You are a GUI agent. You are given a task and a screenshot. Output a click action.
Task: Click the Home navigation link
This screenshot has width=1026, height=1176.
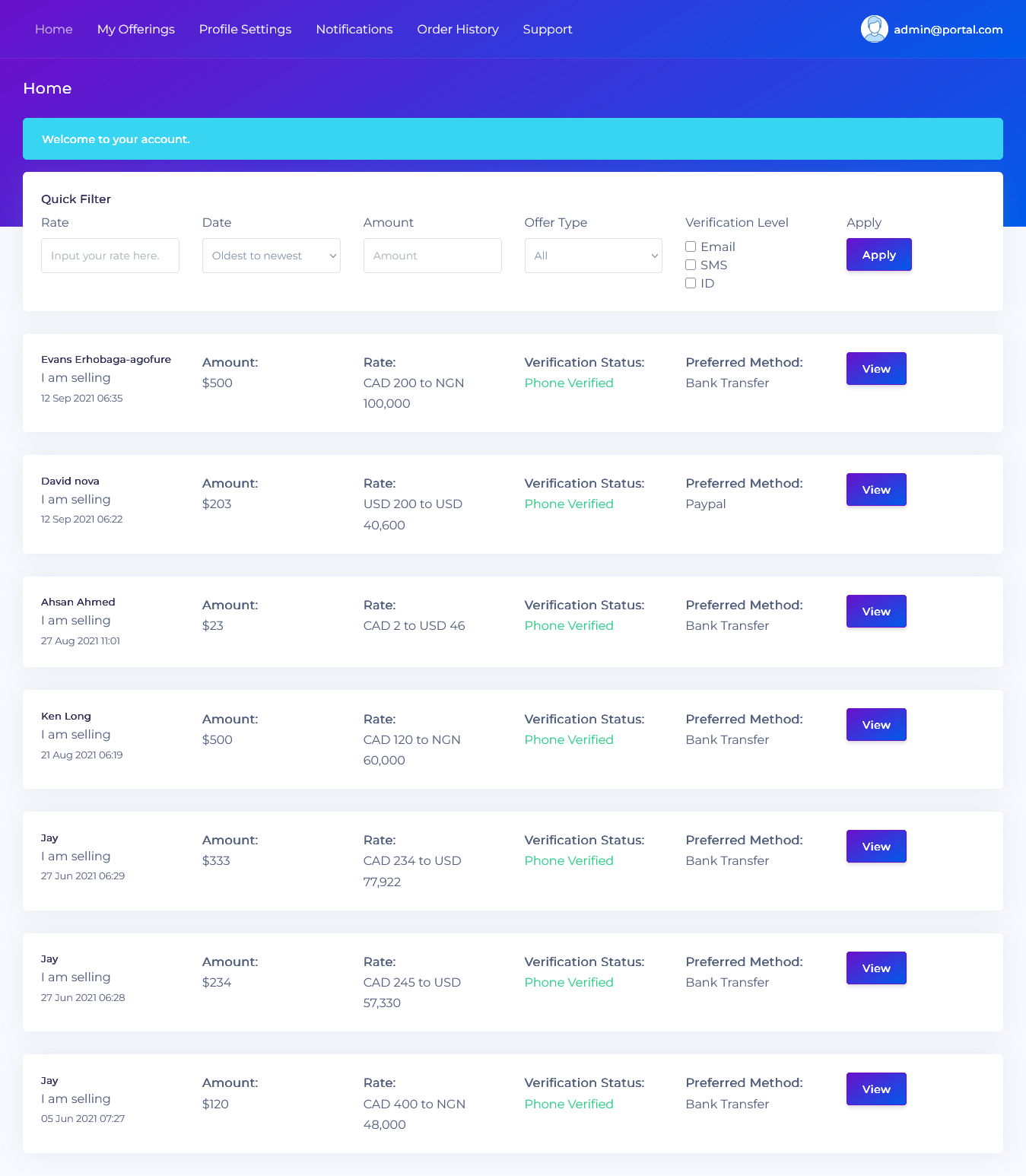point(54,29)
